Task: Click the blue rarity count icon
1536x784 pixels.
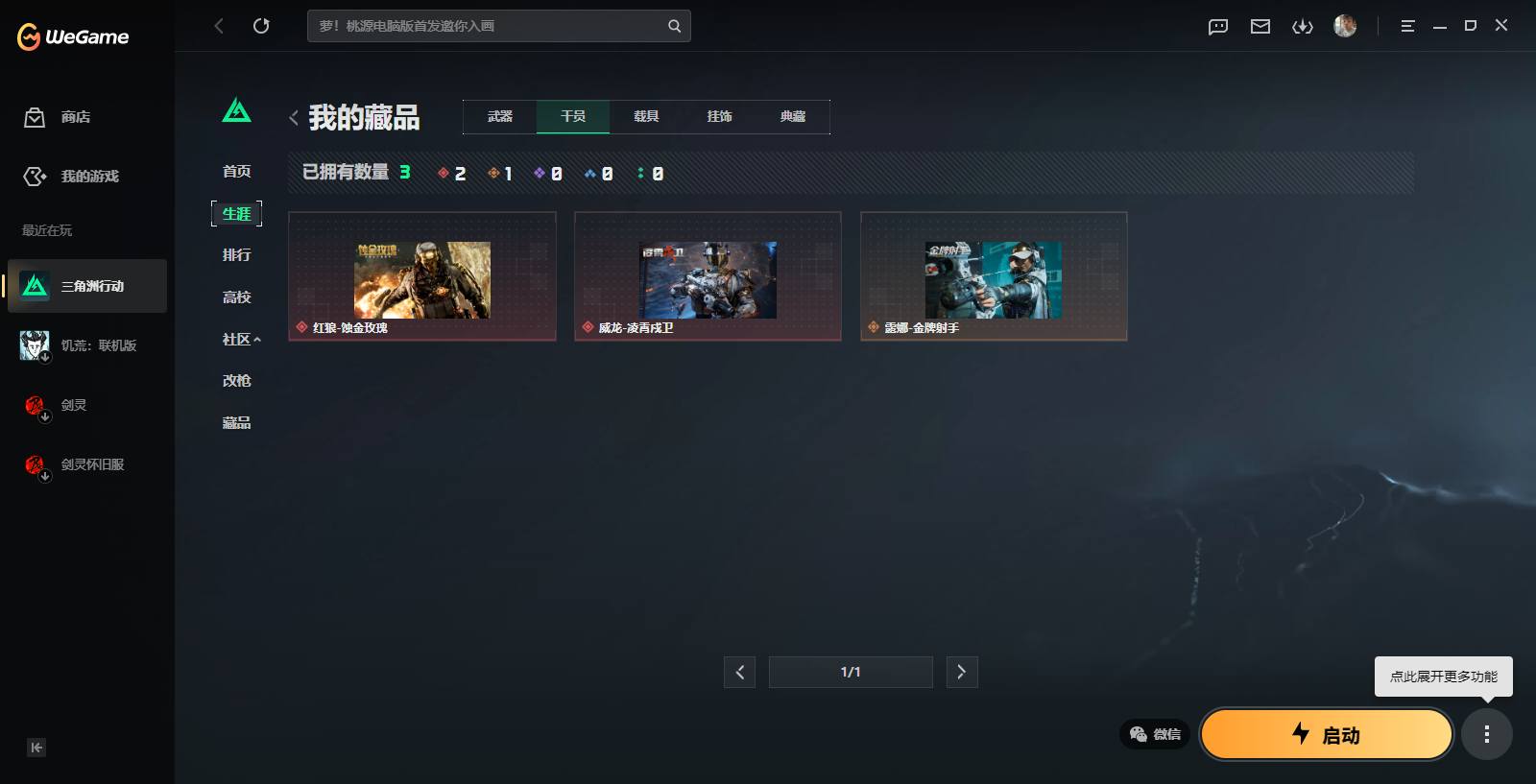Action: 590,173
